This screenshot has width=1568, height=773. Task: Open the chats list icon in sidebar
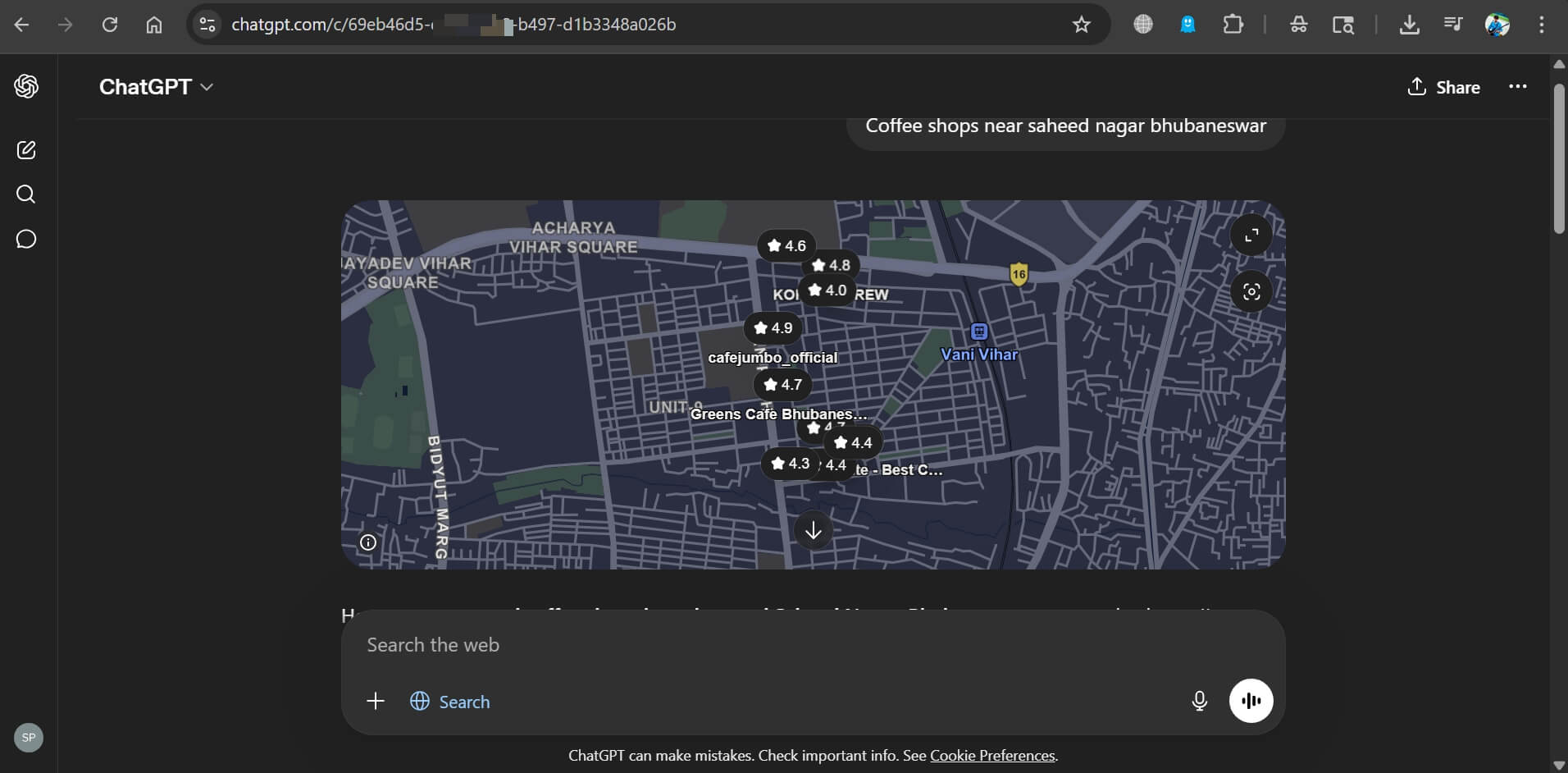pyautogui.click(x=25, y=239)
